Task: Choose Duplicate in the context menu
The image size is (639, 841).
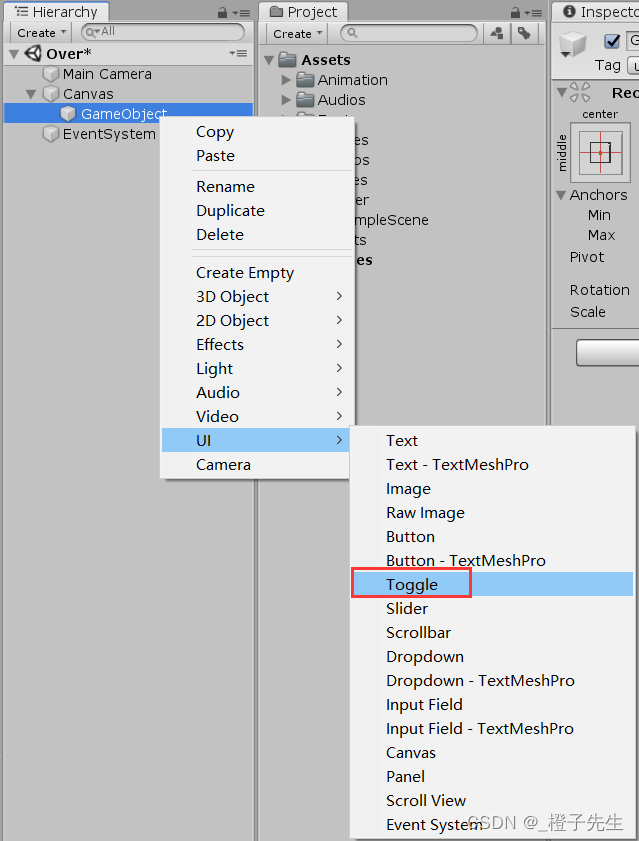Action: 255,211
